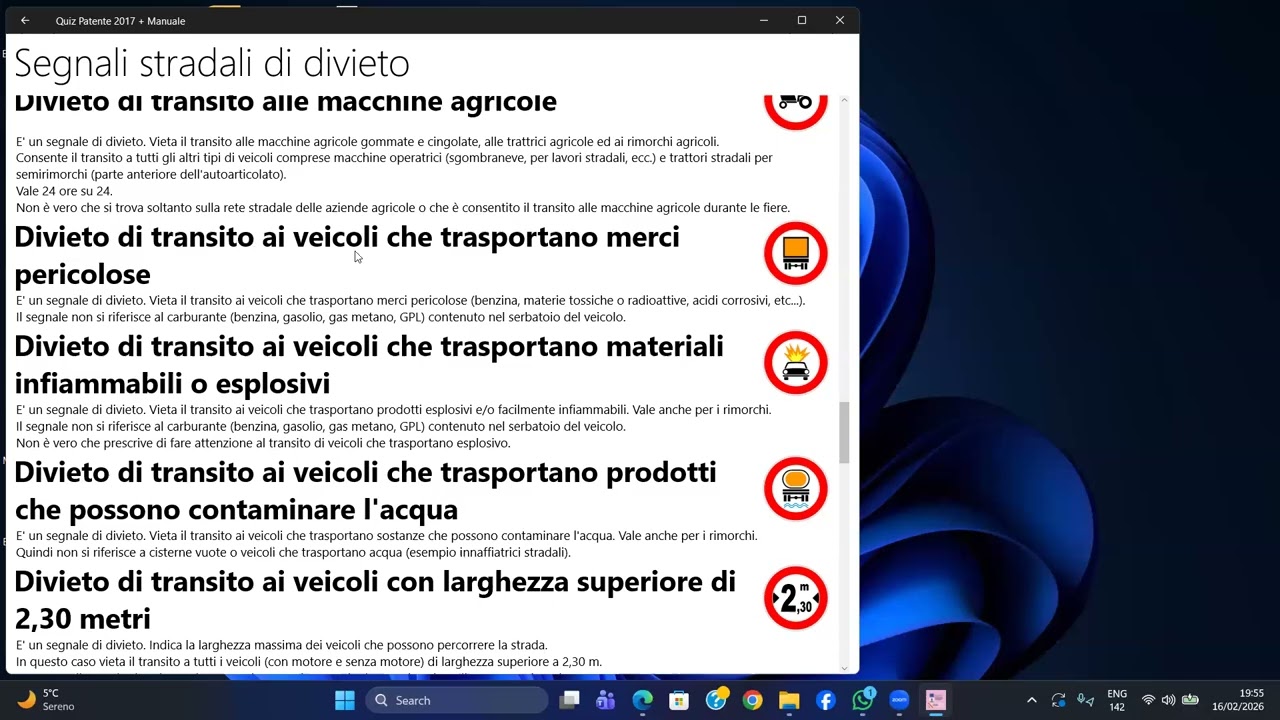The image size is (1280, 720).
Task: Go back with the arrow in the title bar
Action: click(x=25, y=20)
